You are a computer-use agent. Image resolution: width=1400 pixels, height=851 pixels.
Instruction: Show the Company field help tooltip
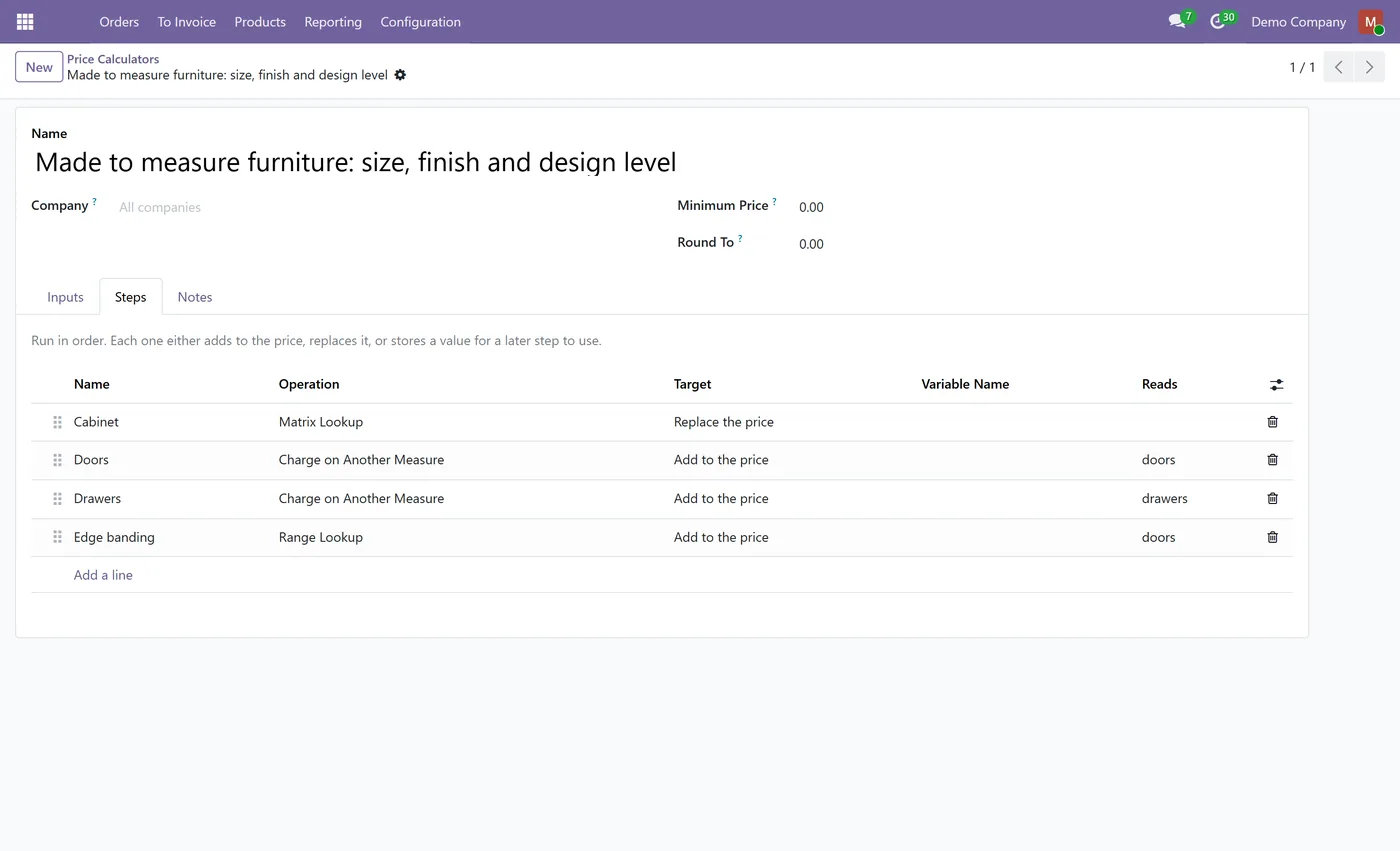(94, 202)
